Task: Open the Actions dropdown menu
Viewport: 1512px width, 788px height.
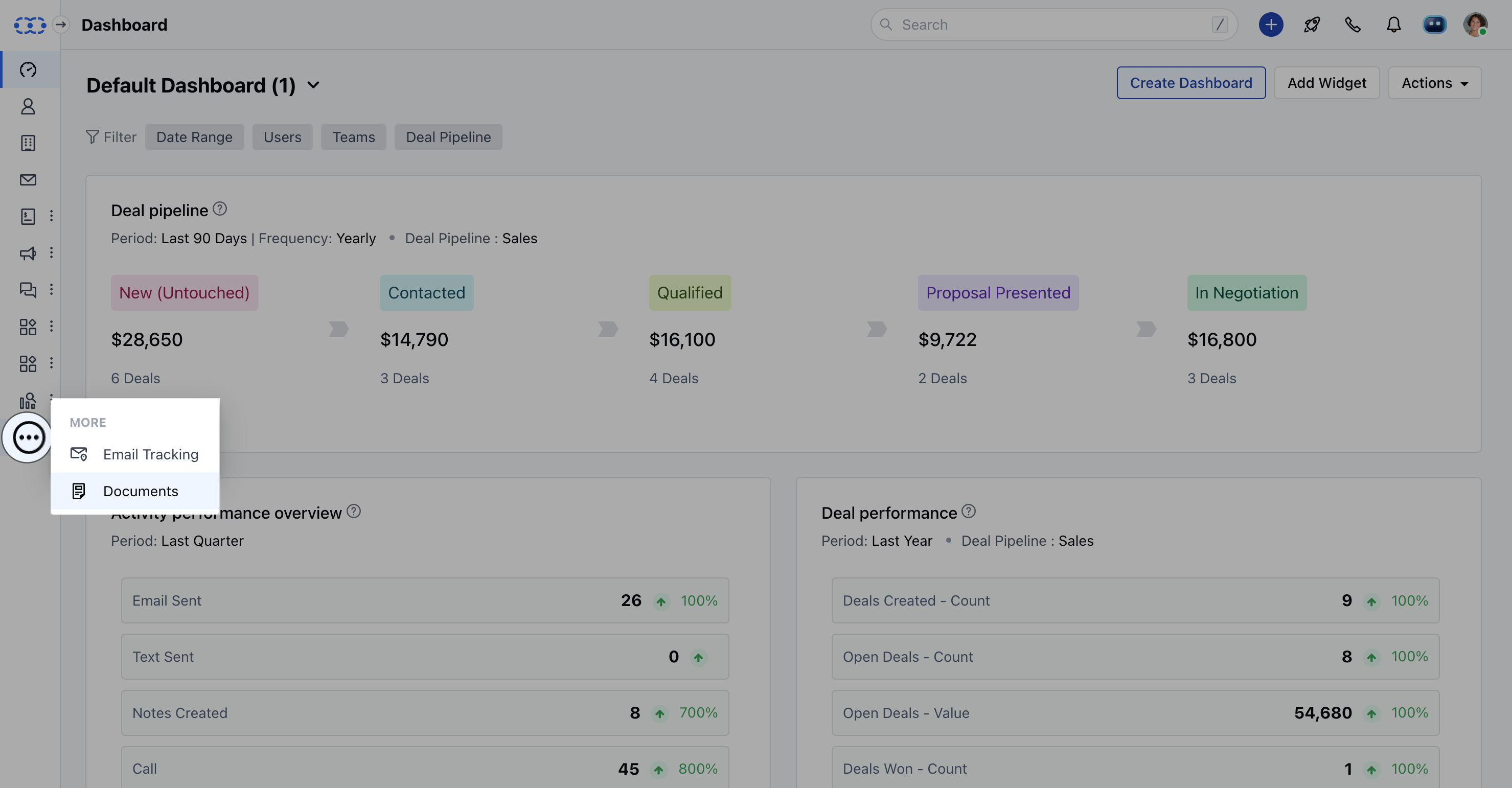Action: (x=1433, y=83)
